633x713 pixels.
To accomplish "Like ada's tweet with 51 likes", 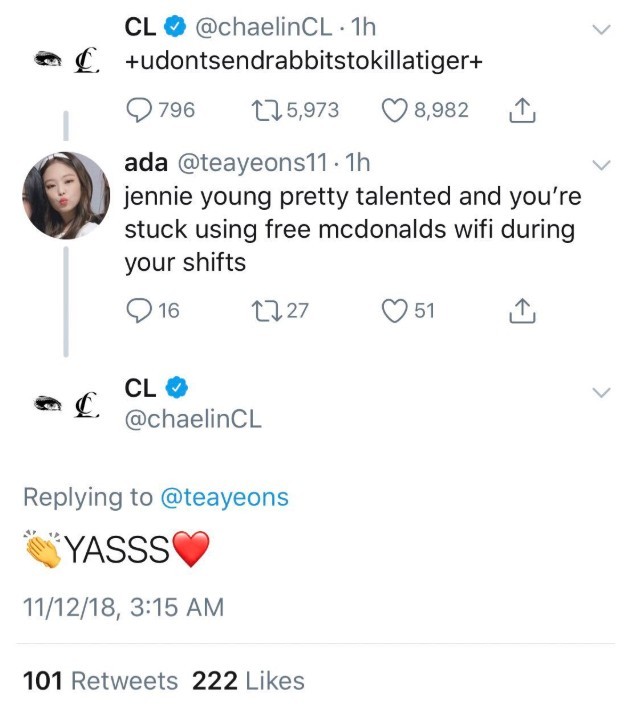I will [x=397, y=311].
